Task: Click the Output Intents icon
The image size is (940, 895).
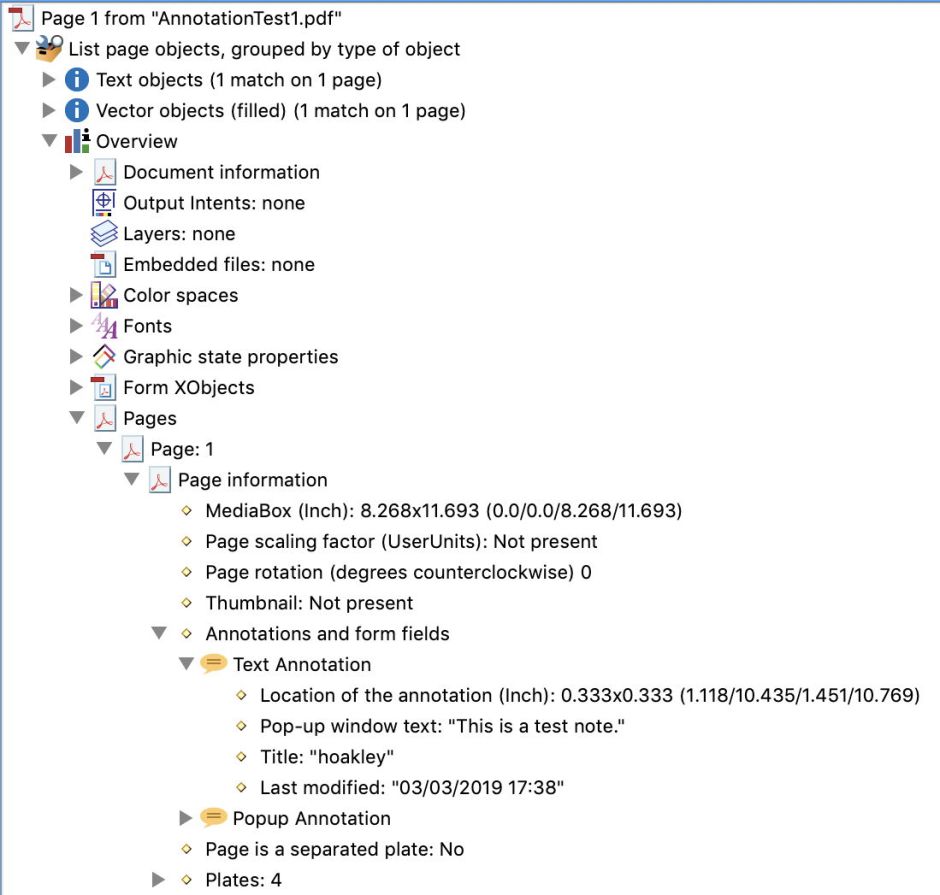Action: pyautogui.click(x=104, y=203)
